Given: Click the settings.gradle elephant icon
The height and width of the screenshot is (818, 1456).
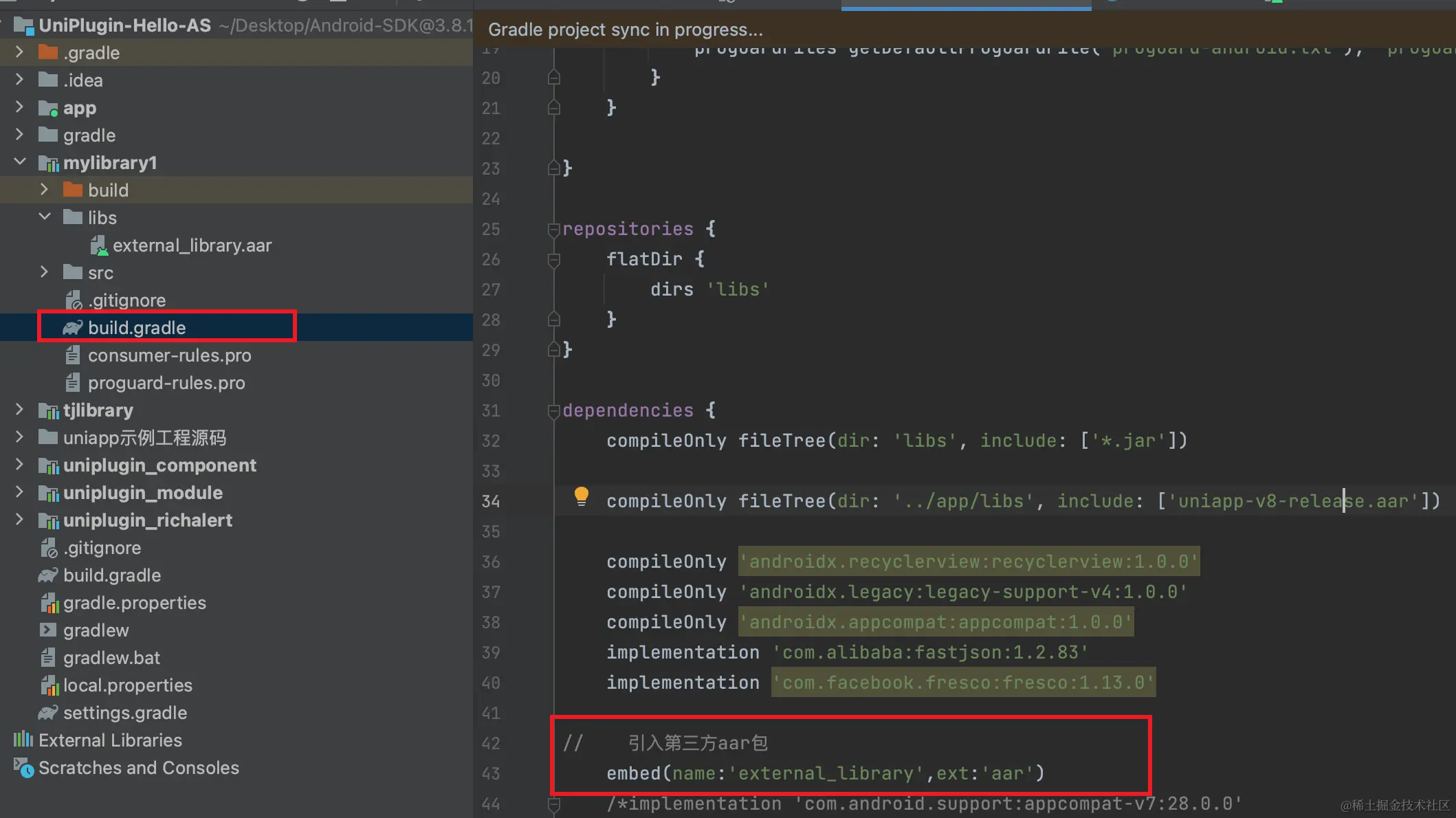Looking at the screenshot, I should point(48,713).
